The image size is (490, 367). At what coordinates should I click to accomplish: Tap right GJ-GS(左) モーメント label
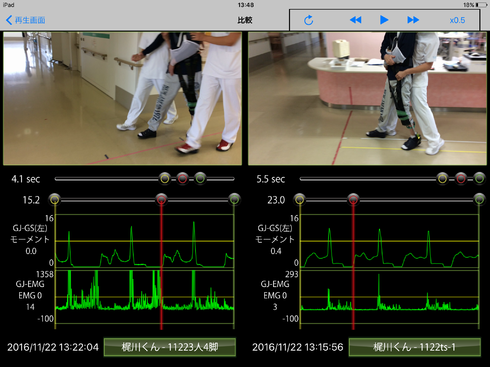click(275, 234)
